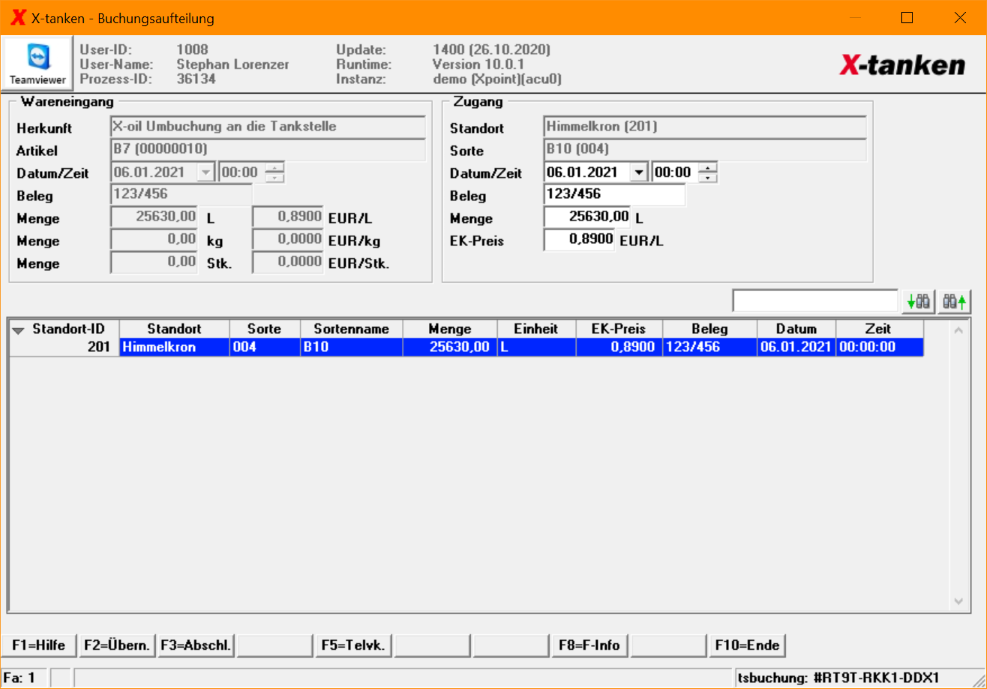Click the Datum column header

point(796,328)
